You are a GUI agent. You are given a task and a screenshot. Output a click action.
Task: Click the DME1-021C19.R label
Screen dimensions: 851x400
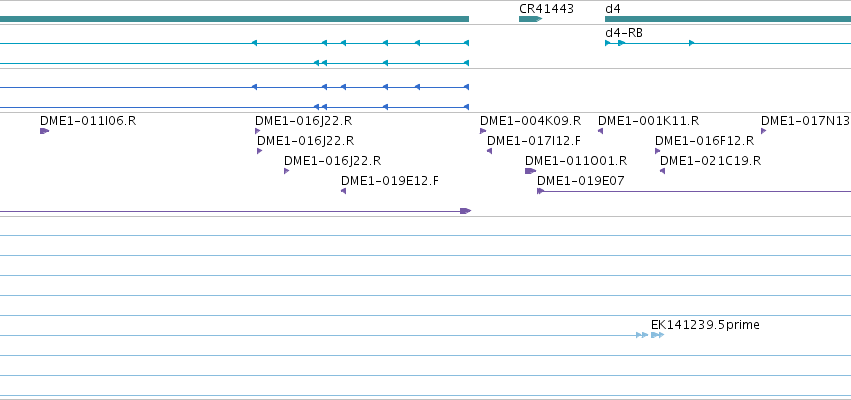tap(710, 161)
